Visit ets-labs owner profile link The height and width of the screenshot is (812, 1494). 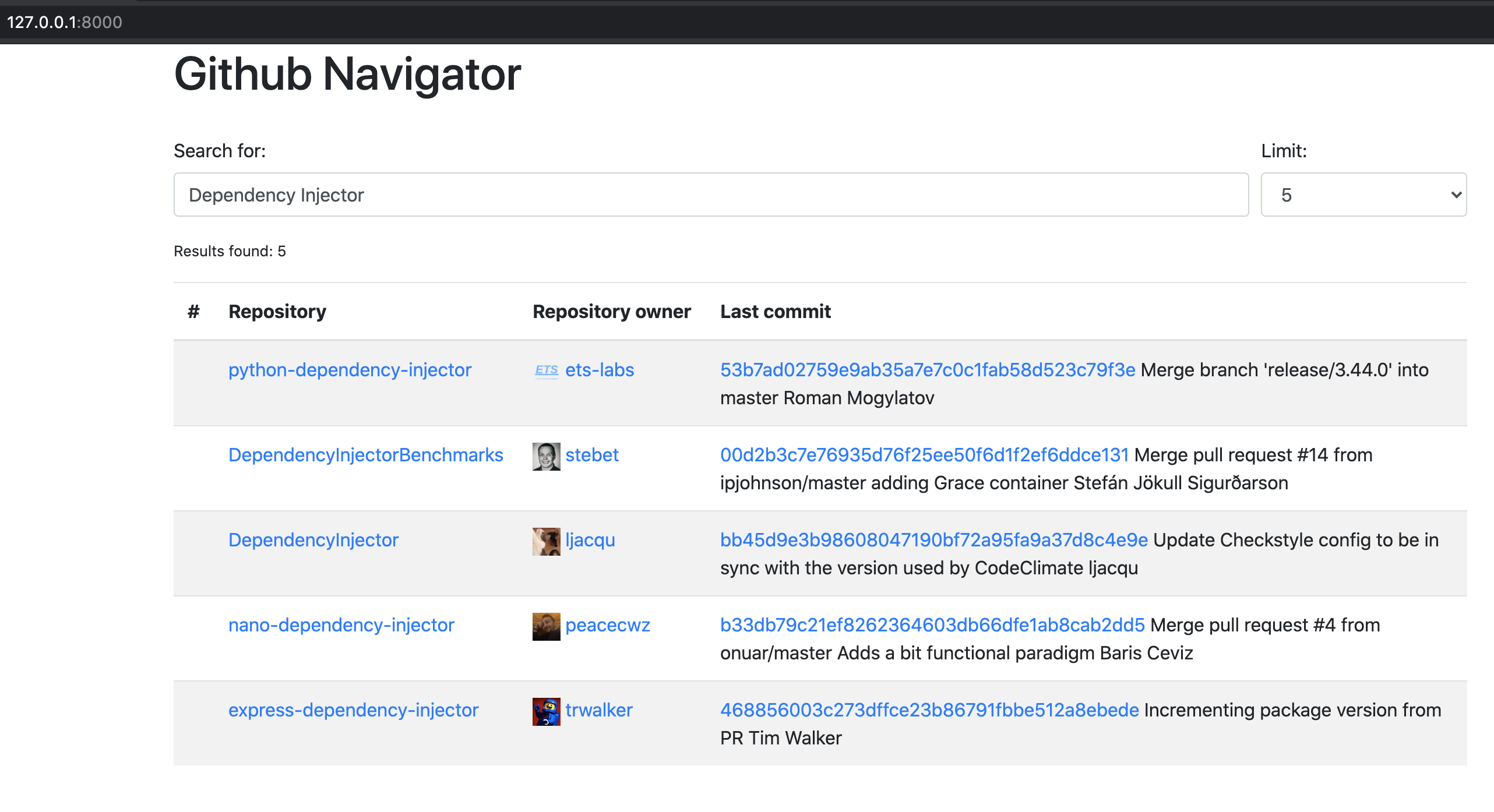[599, 370]
